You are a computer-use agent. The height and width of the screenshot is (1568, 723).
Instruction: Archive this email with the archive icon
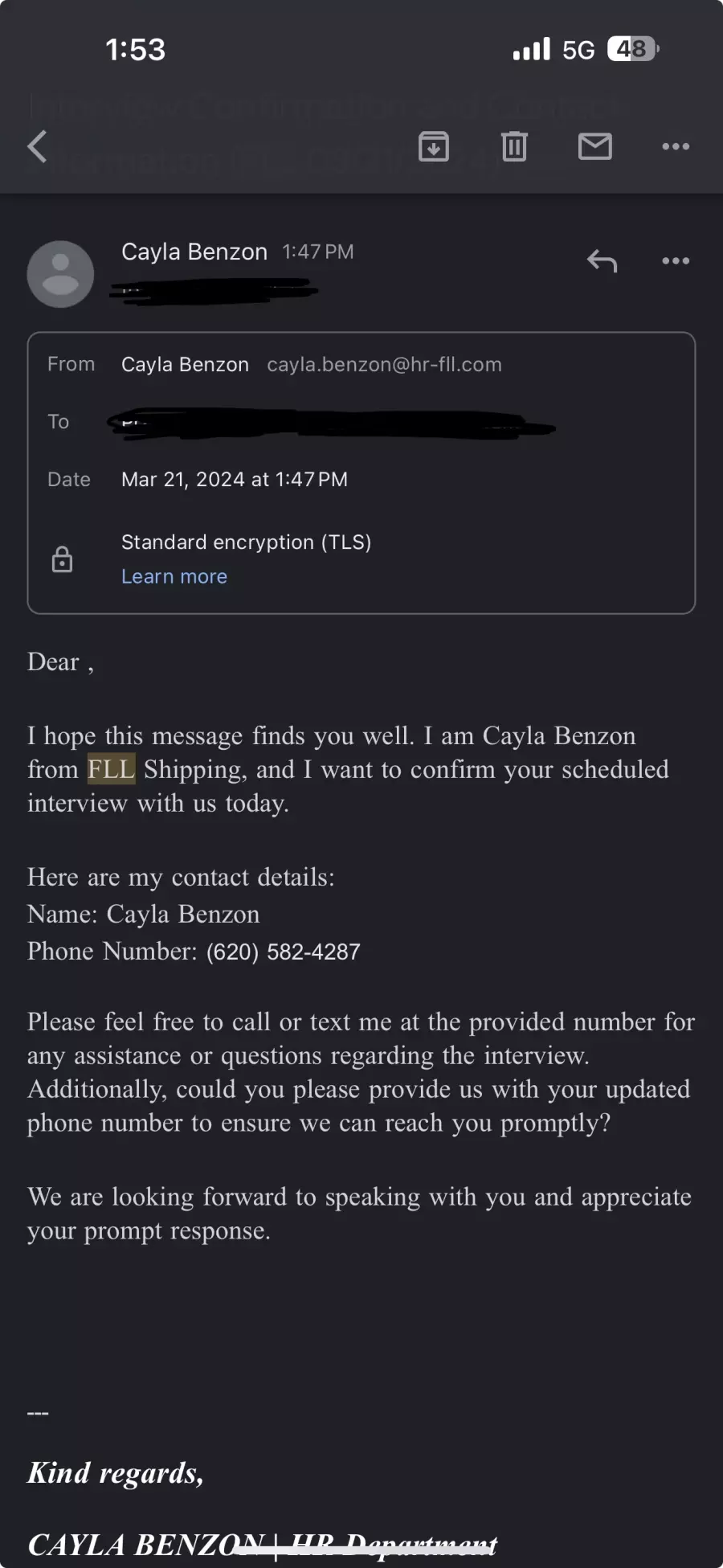click(434, 146)
